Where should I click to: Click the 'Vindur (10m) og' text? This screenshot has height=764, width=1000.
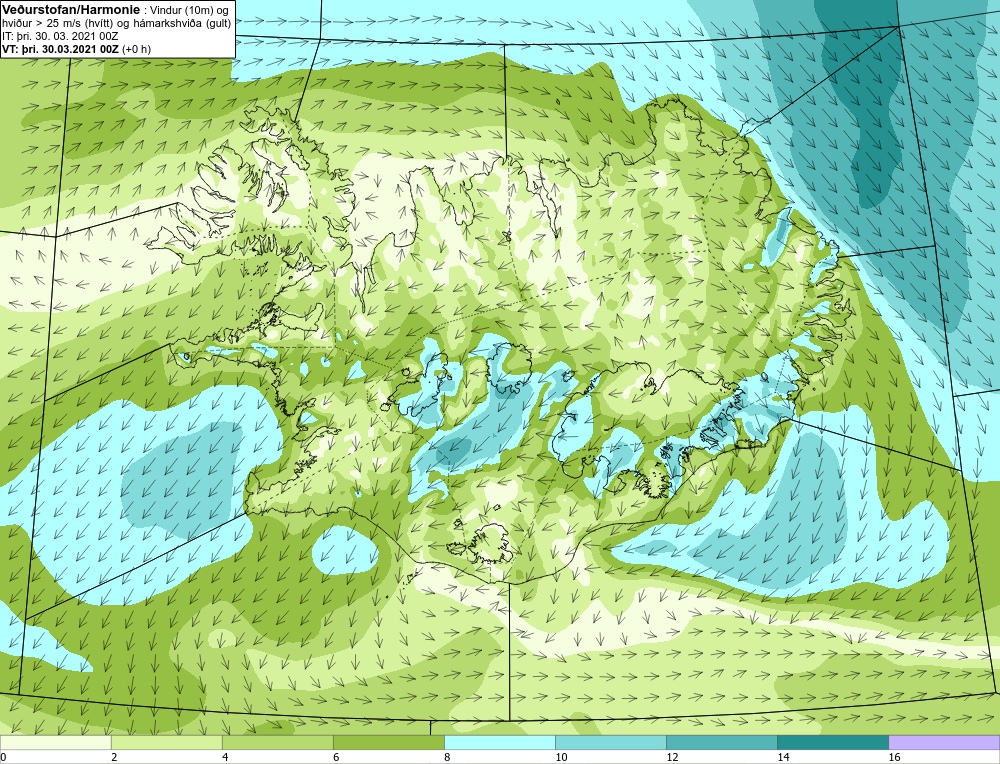tap(189, 10)
